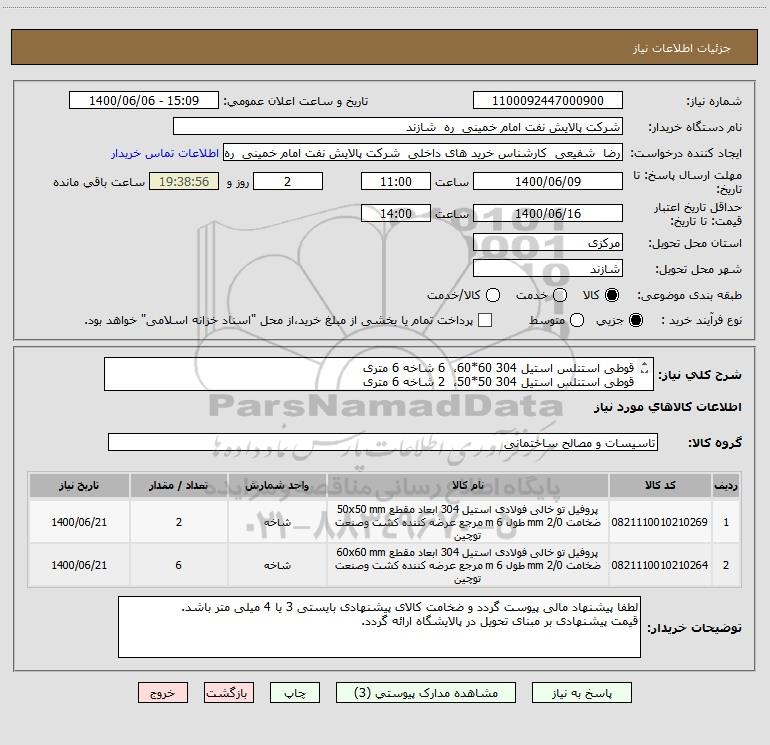Screen dimensions: 770x745
Task: Click the نام کالا column header
Action: click(468, 486)
